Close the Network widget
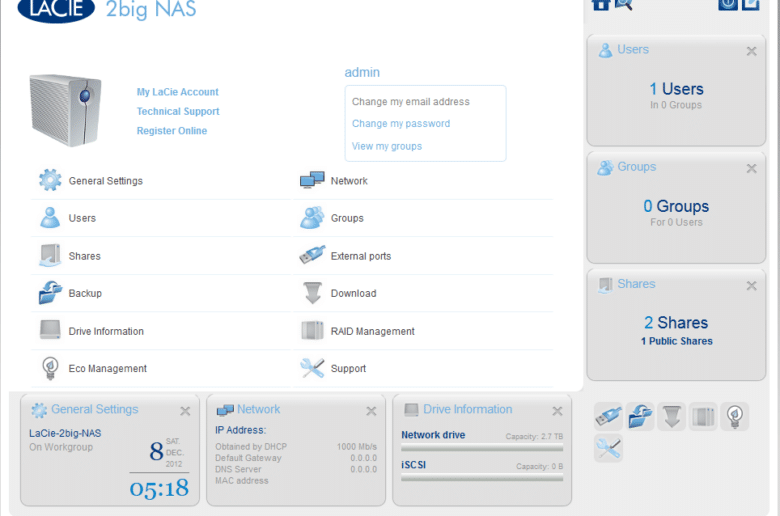Image resolution: width=780 pixels, height=516 pixels. (x=371, y=411)
